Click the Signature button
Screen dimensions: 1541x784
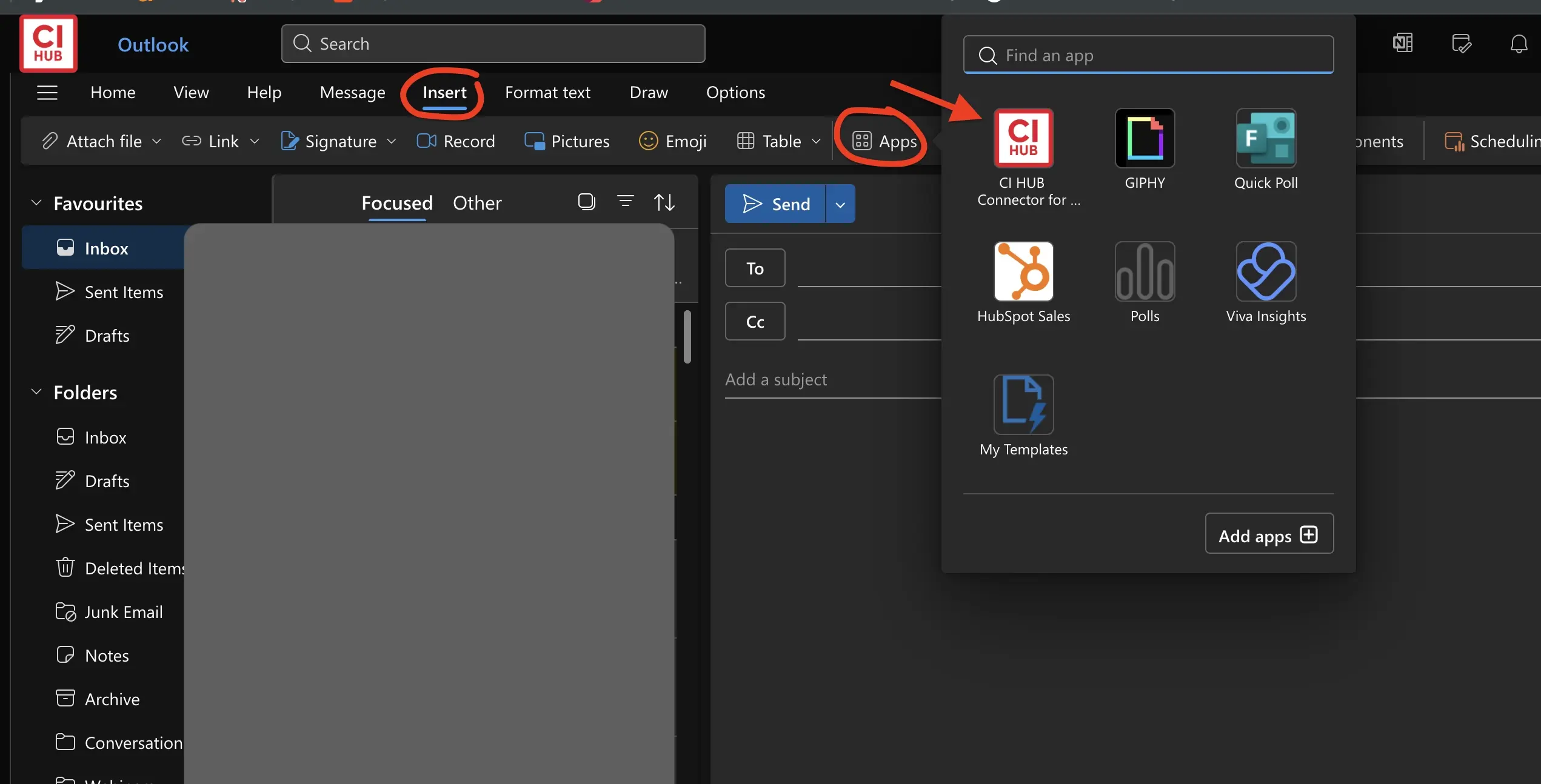click(329, 141)
